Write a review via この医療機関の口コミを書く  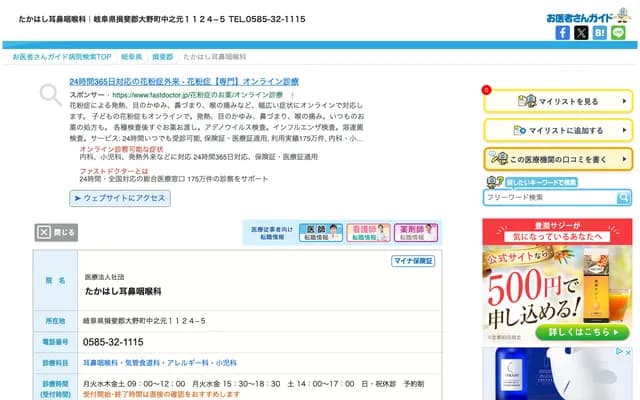tap(558, 159)
